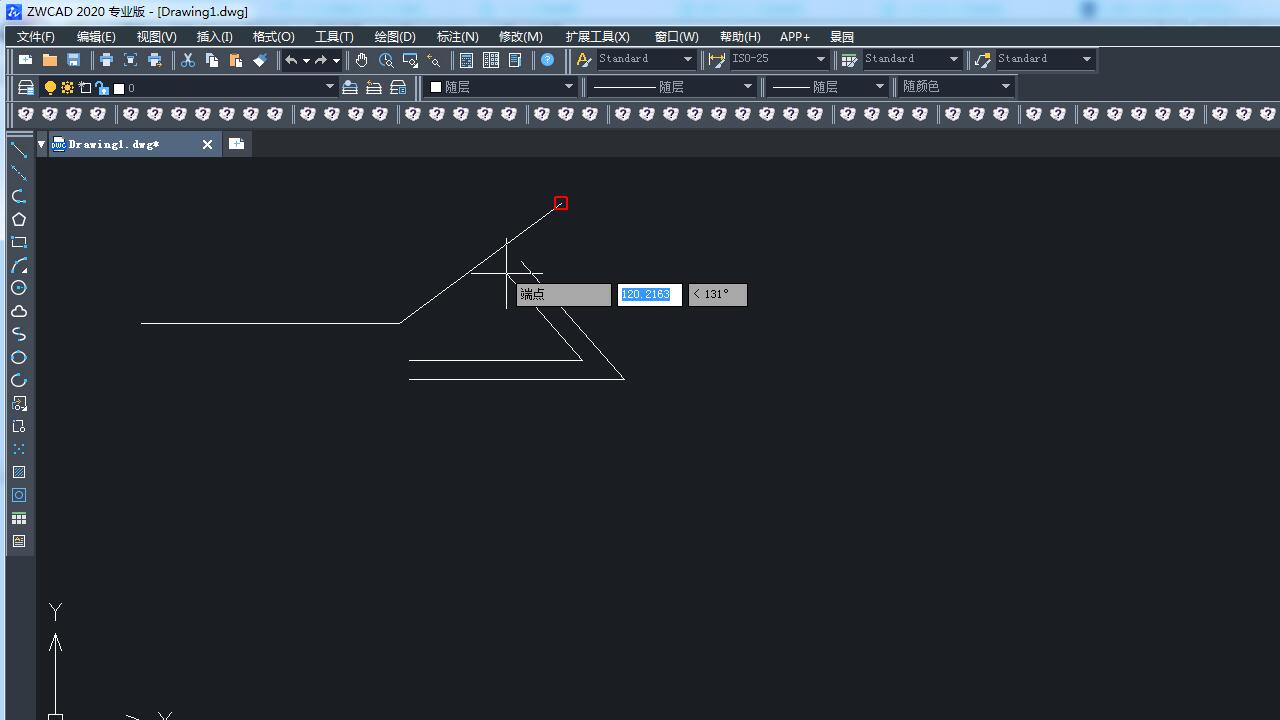Open the 绘图(D) menu

tap(395, 37)
